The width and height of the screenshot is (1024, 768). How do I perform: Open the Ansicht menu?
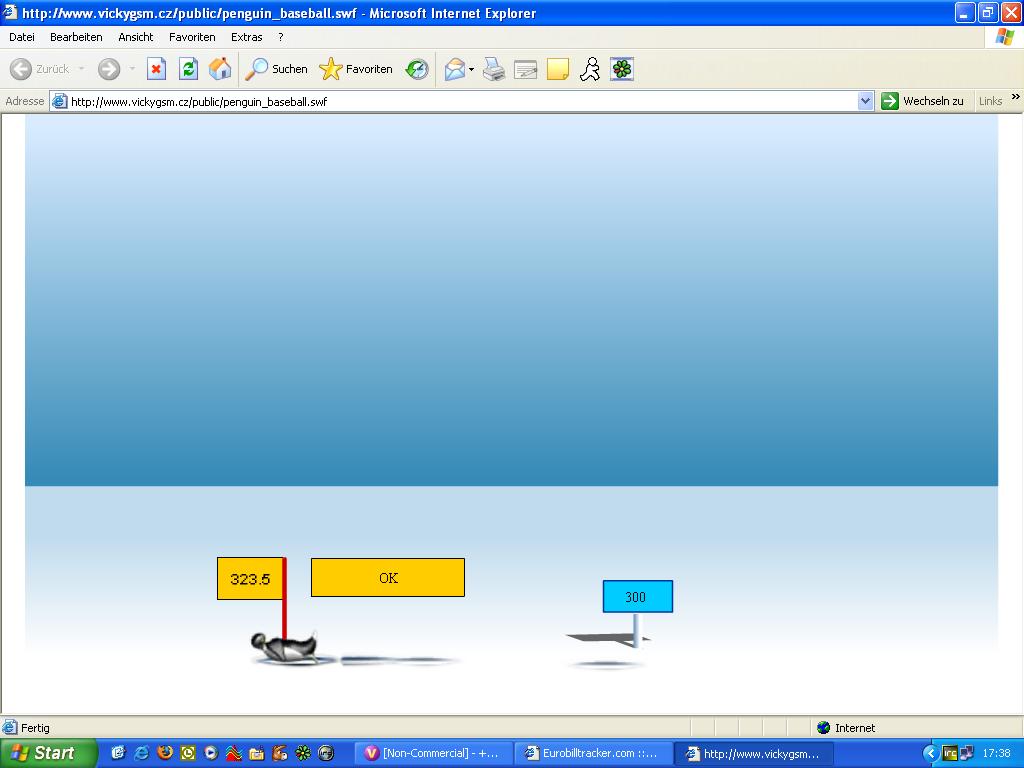click(x=136, y=37)
